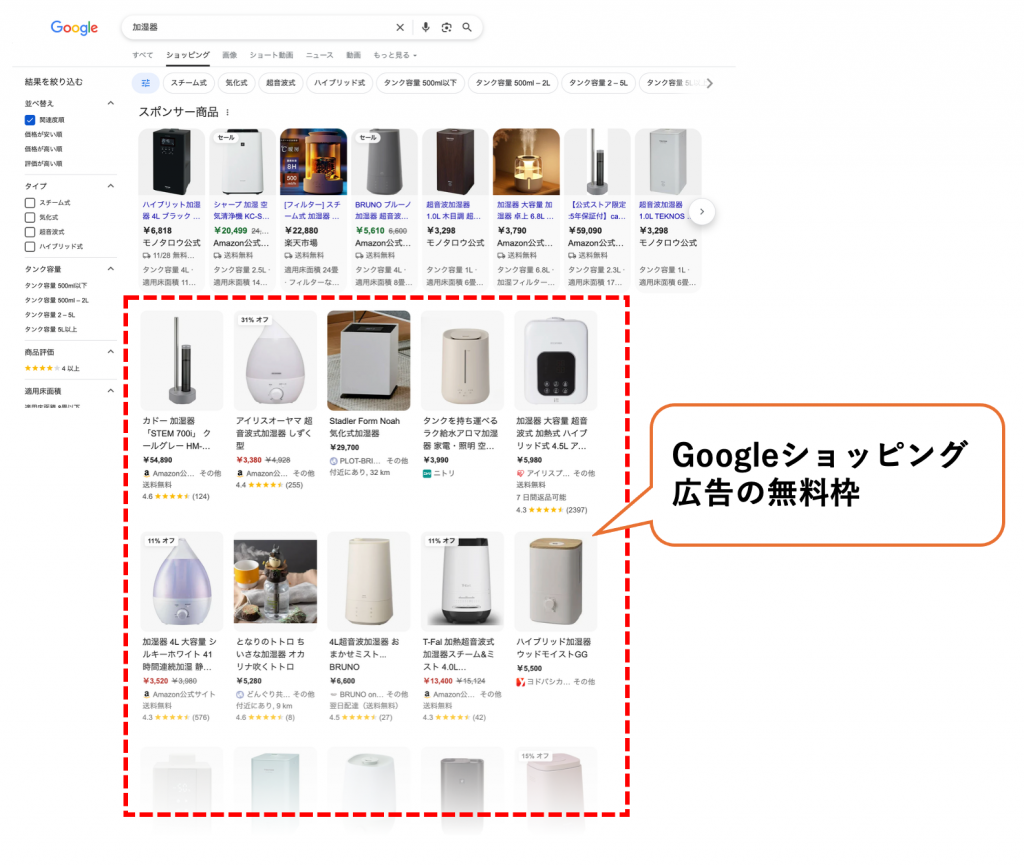This screenshot has width=1024, height=866.
Task: Collapse the タイプ filter section
Action: 111,185
